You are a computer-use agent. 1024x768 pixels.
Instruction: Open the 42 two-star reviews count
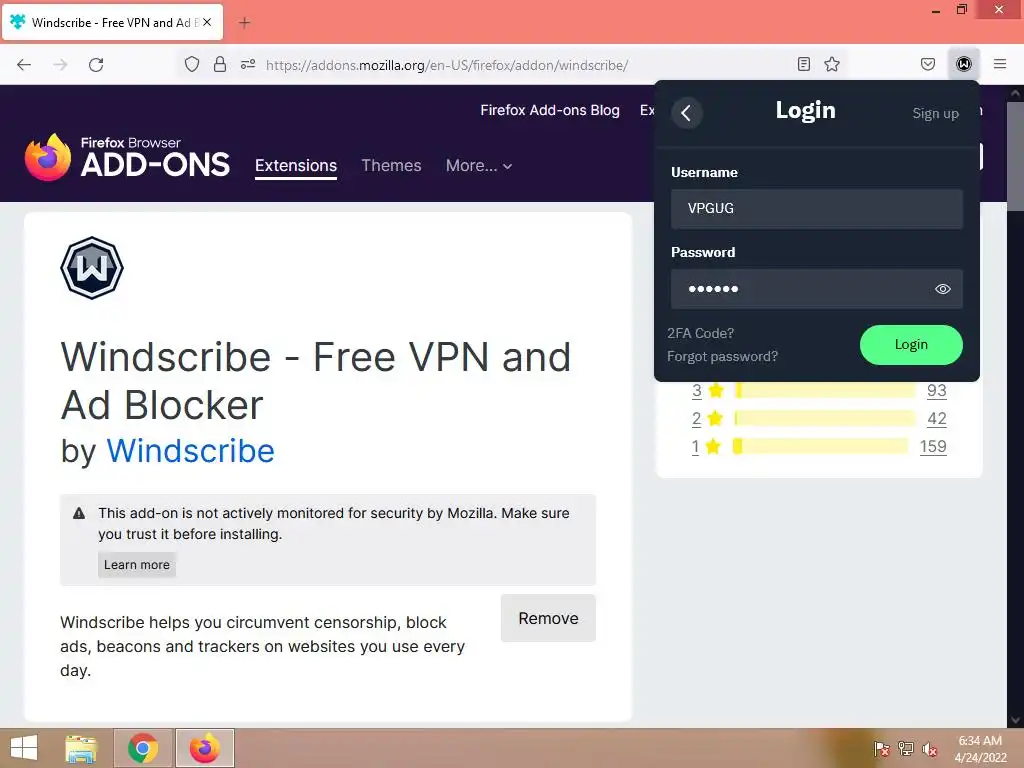936,419
